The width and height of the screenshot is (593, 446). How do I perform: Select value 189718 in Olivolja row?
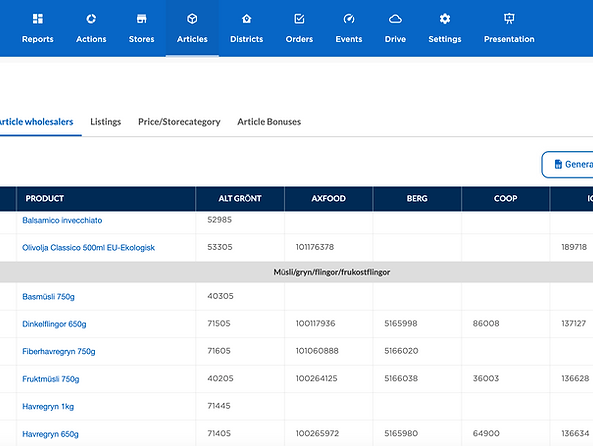pos(574,247)
